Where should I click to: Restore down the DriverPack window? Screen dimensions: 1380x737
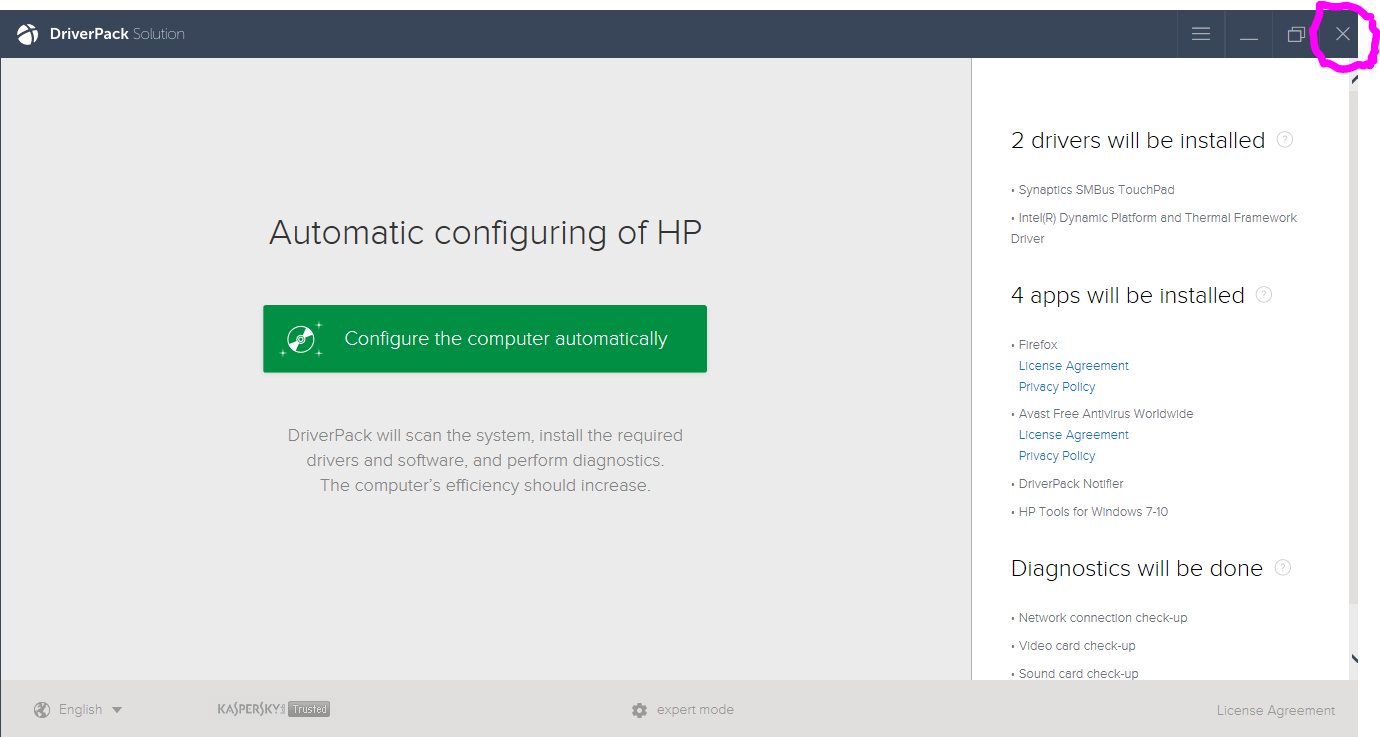[x=1296, y=34]
